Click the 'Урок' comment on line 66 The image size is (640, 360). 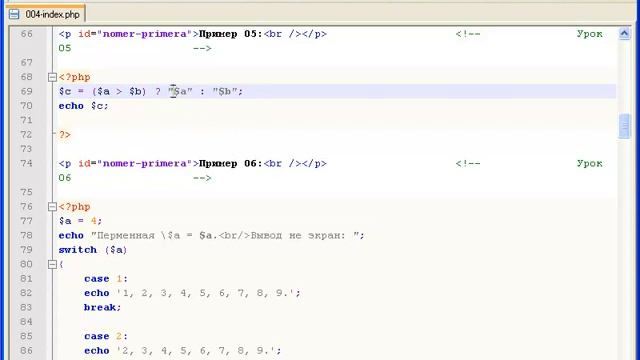coord(589,34)
